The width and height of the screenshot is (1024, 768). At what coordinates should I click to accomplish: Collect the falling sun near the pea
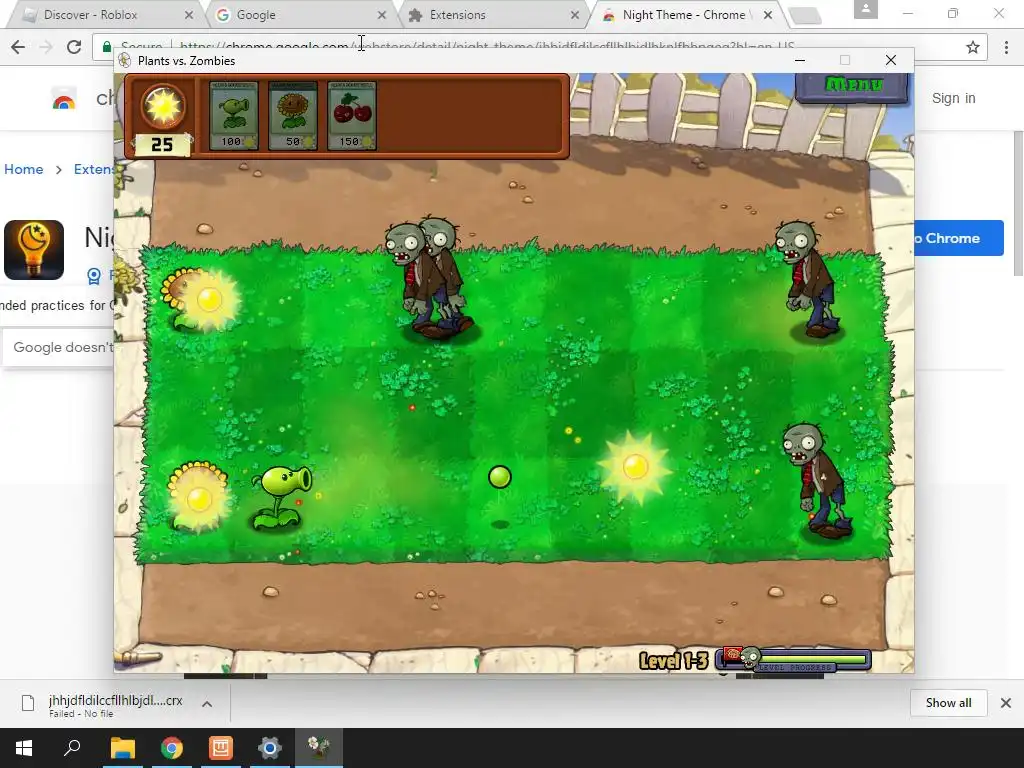click(635, 466)
